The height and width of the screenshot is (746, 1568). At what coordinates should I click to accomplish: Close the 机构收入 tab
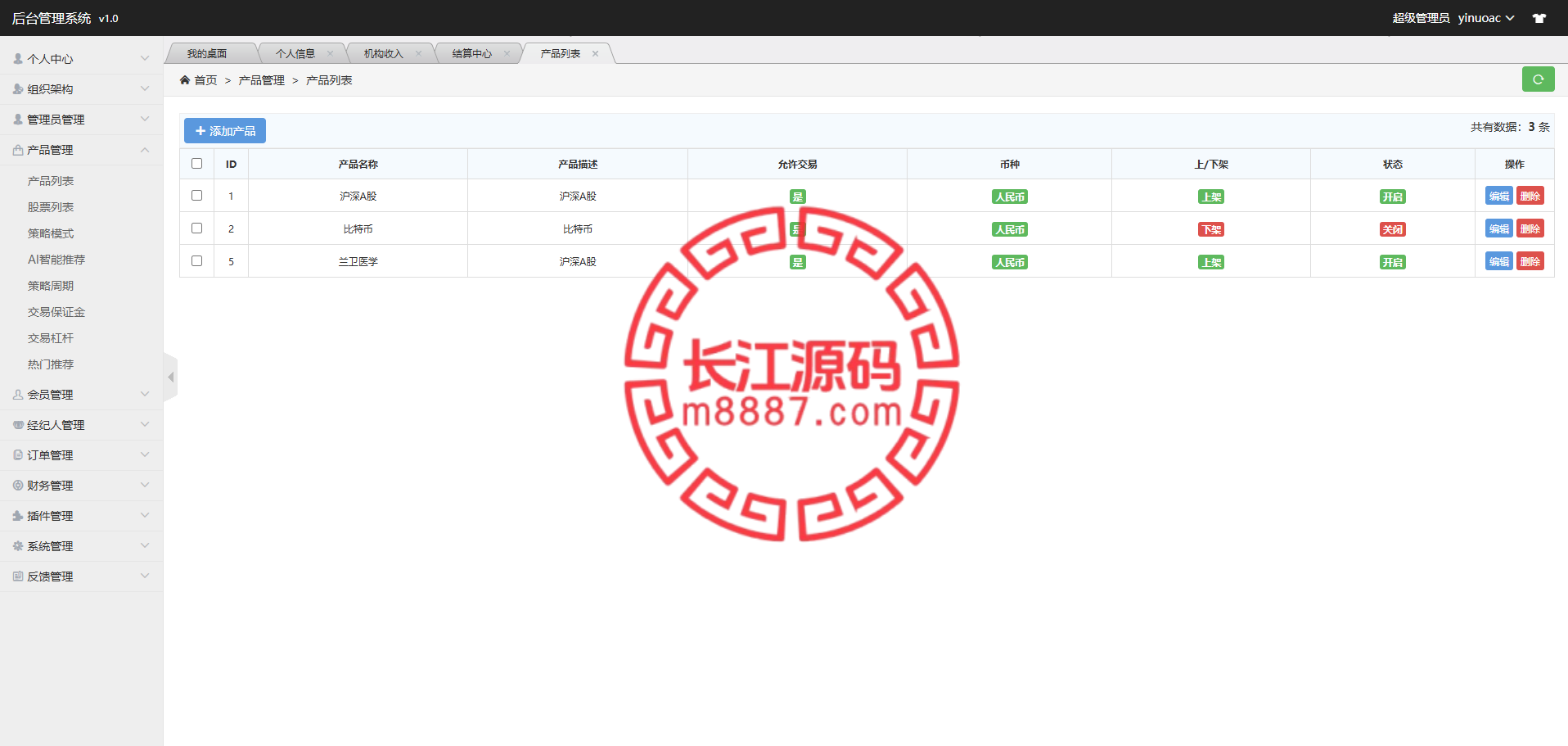418,54
